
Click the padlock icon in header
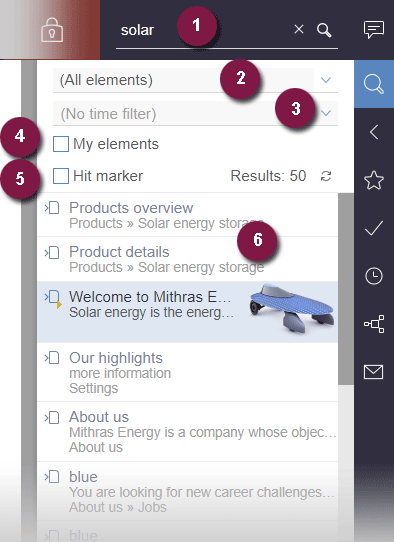(x=52, y=30)
